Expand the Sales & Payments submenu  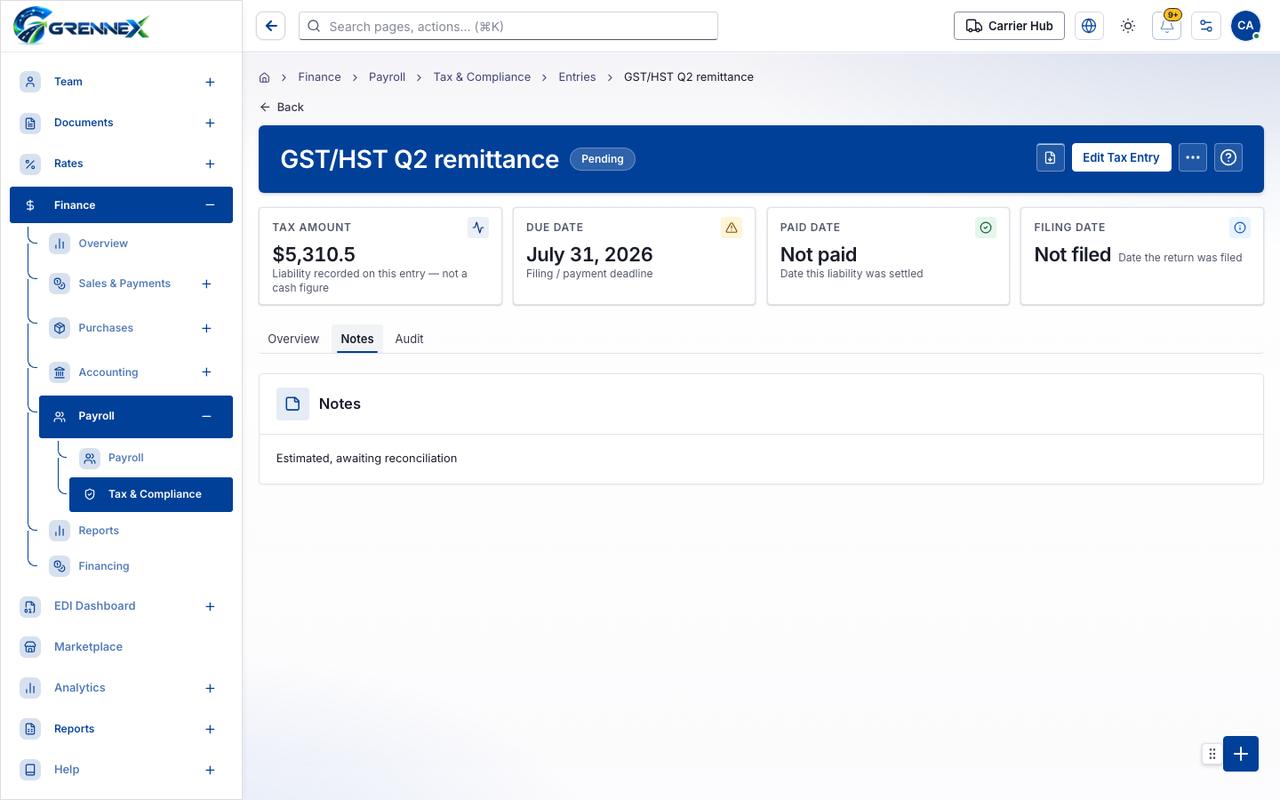point(207,284)
